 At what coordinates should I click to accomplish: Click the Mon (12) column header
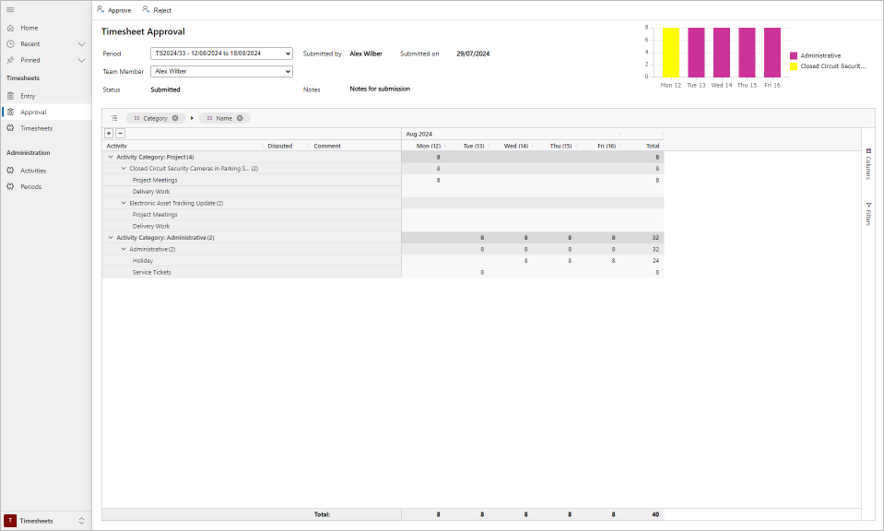(428, 146)
